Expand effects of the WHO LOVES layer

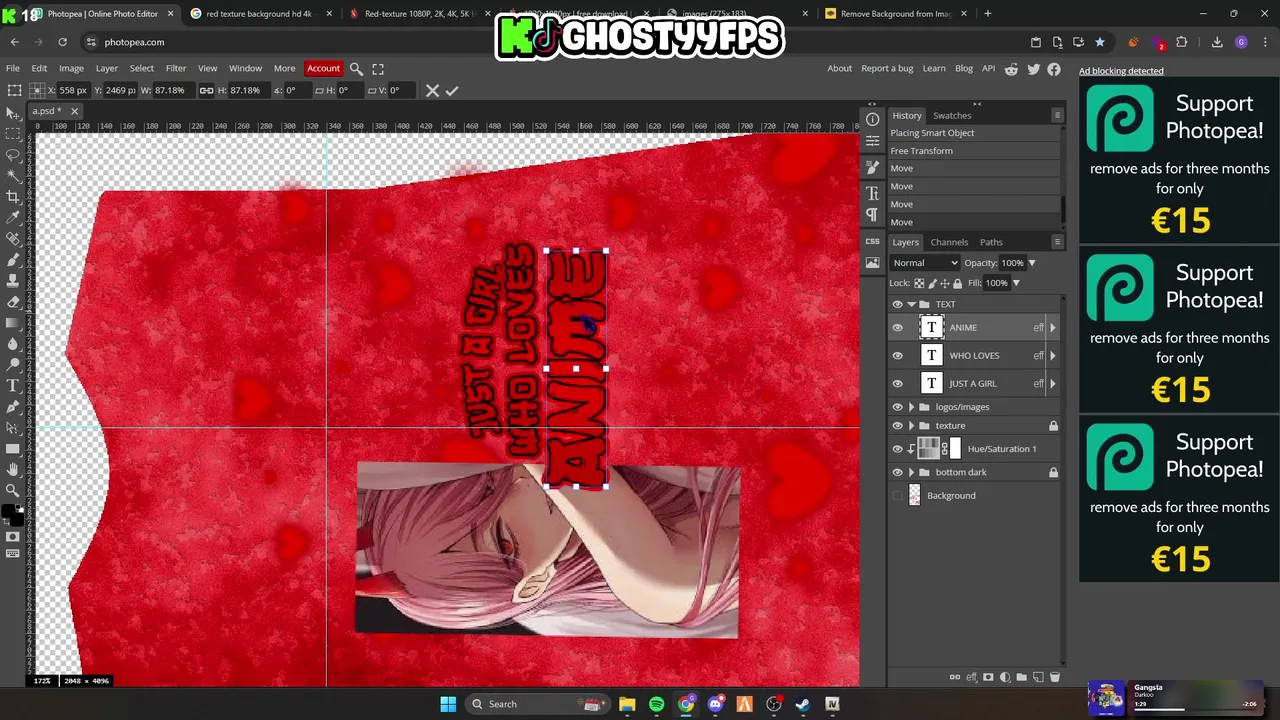pos(1052,355)
